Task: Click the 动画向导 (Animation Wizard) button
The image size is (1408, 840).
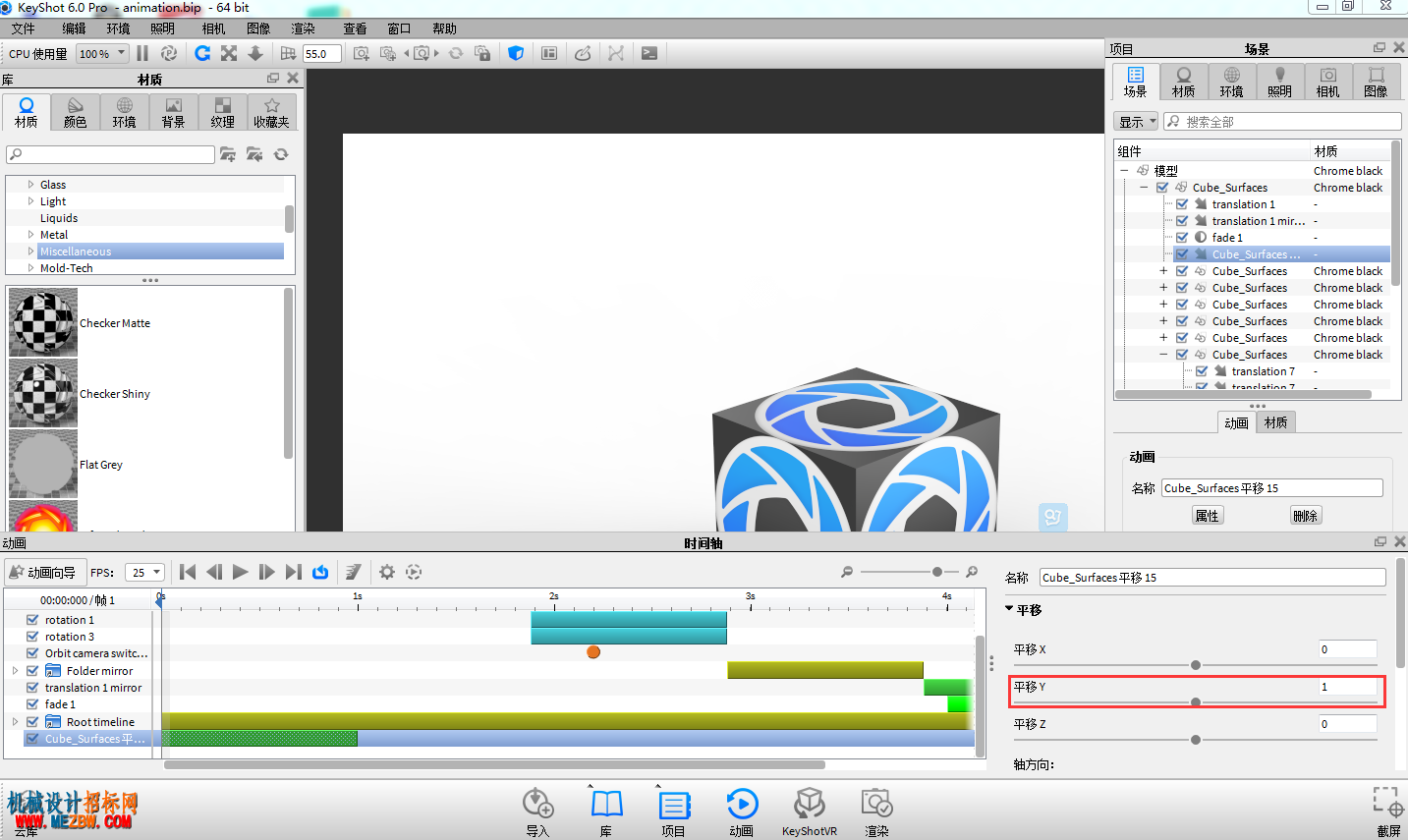Action: coord(44,572)
